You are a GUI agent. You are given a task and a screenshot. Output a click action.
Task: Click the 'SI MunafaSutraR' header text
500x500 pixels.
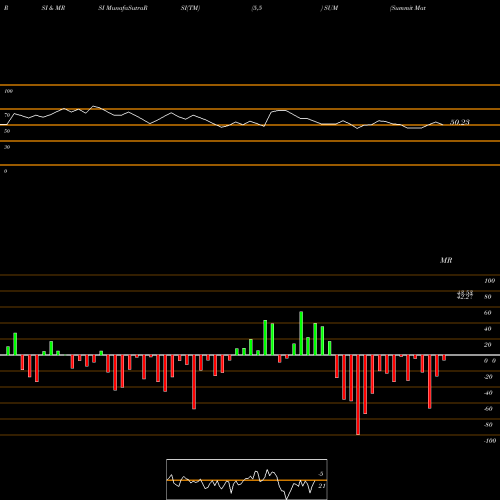pyautogui.click(x=123, y=8)
